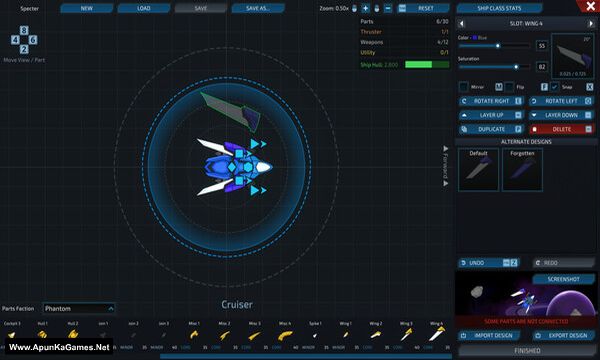Delete the selected part
600x360 pixels.
[561, 129]
